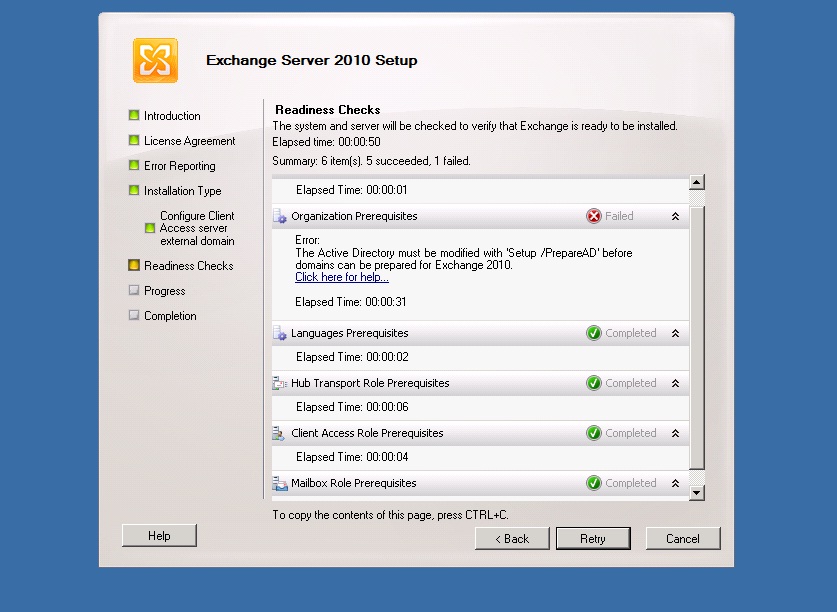Go back with the < Back button
This screenshot has width=837, height=612.
(512, 539)
